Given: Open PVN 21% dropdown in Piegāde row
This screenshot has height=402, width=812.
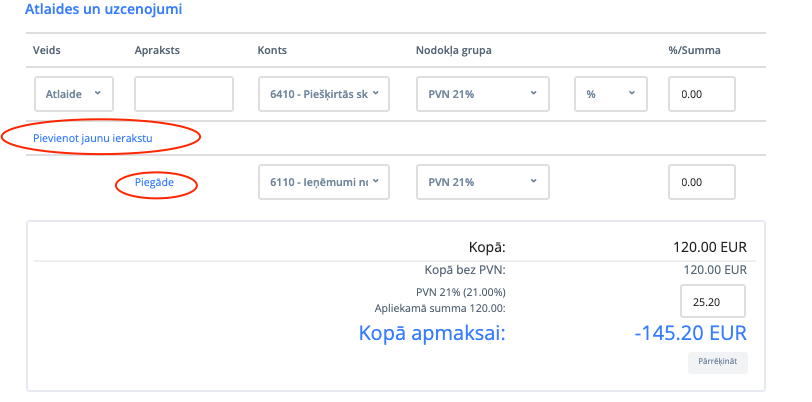Looking at the screenshot, I should tap(482, 182).
